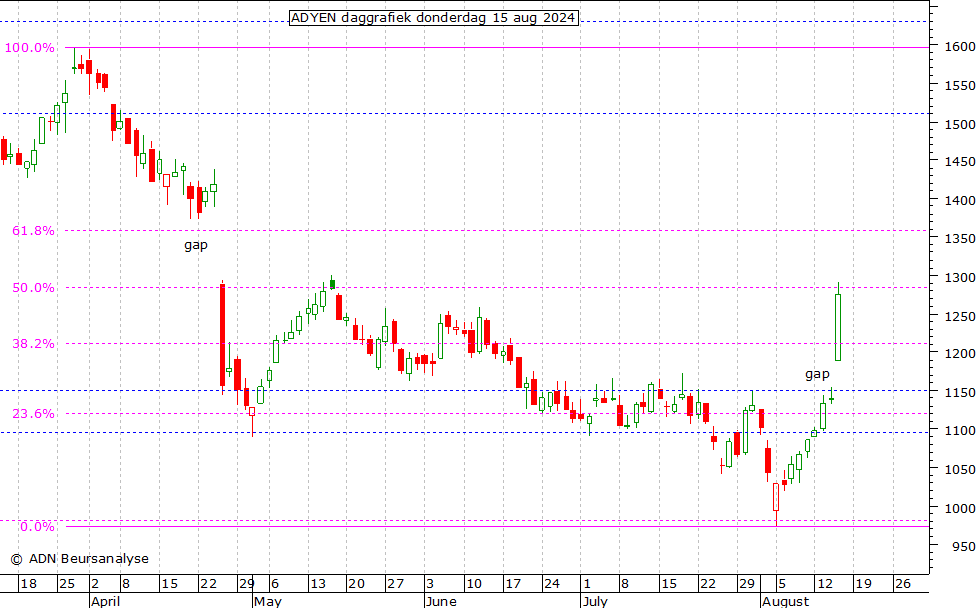Click the date label 10 on time axis
980x608 pixels.
click(x=474, y=584)
